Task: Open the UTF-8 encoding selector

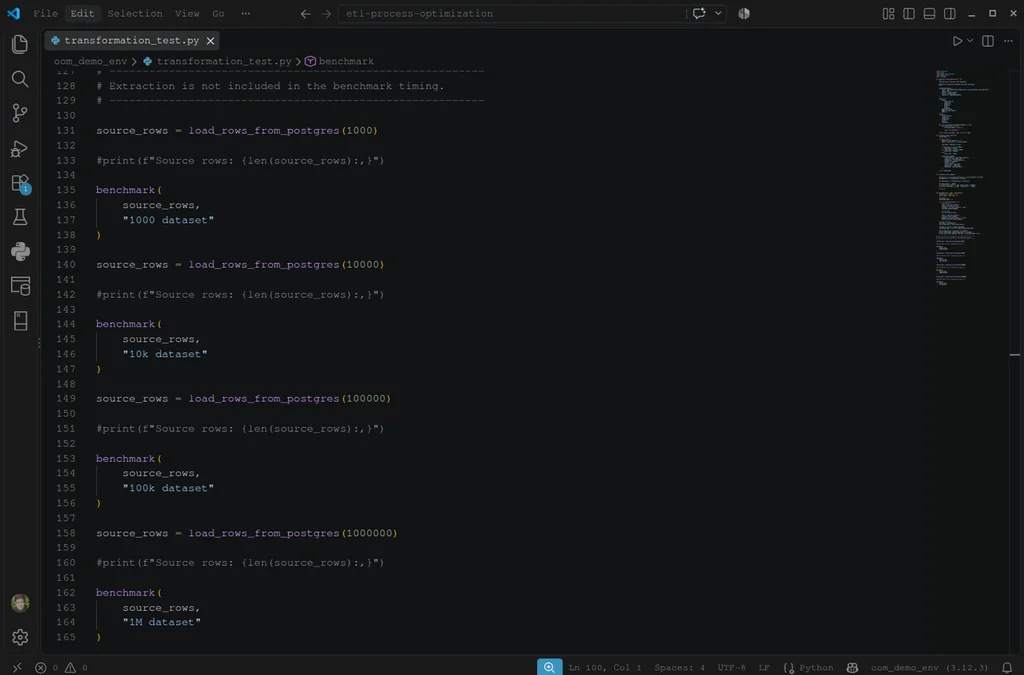Action: [x=731, y=667]
